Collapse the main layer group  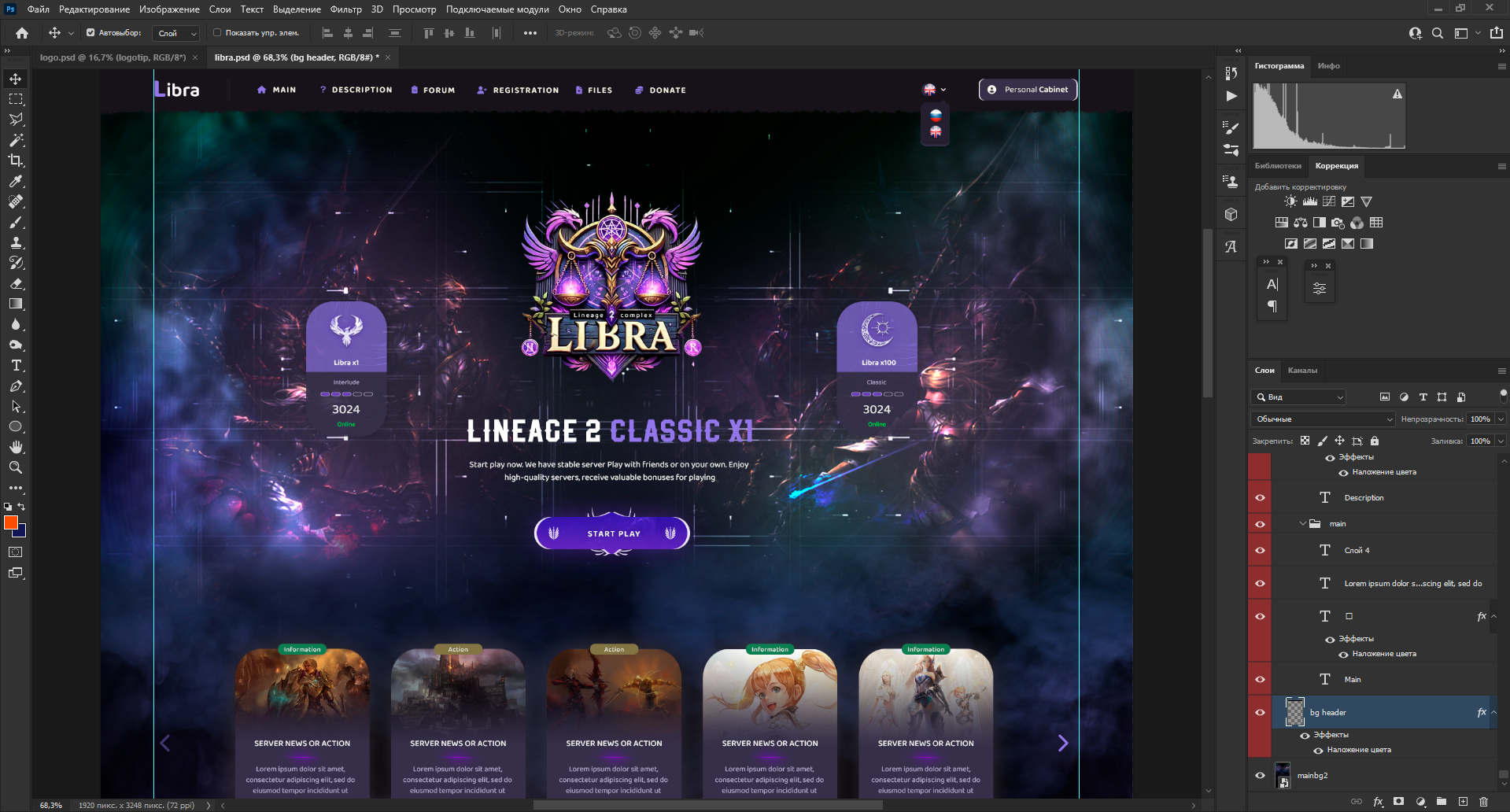pyautogui.click(x=1303, y=524)
